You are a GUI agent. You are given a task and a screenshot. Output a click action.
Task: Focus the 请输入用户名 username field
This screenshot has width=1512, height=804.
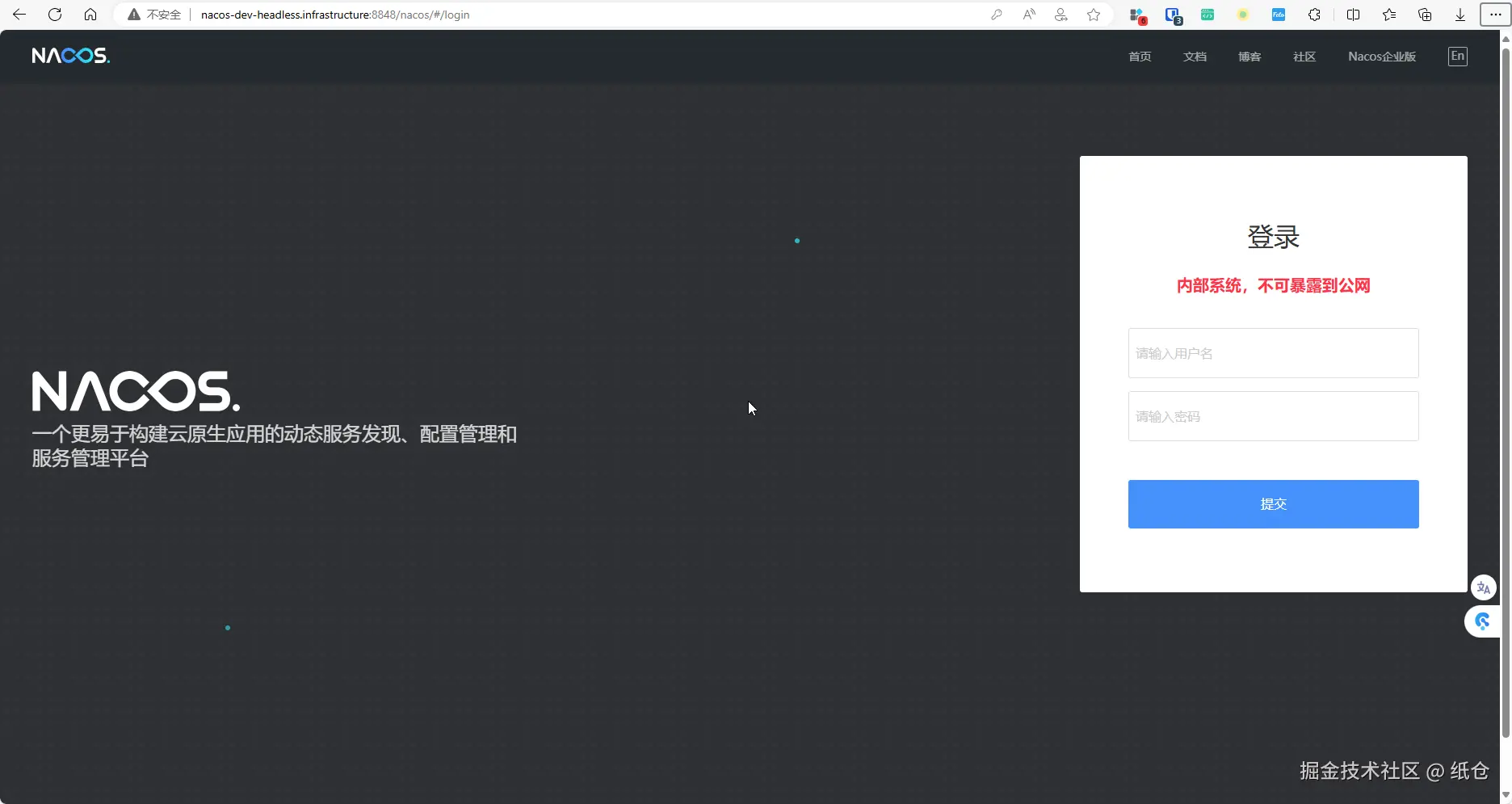point(1273,353)
